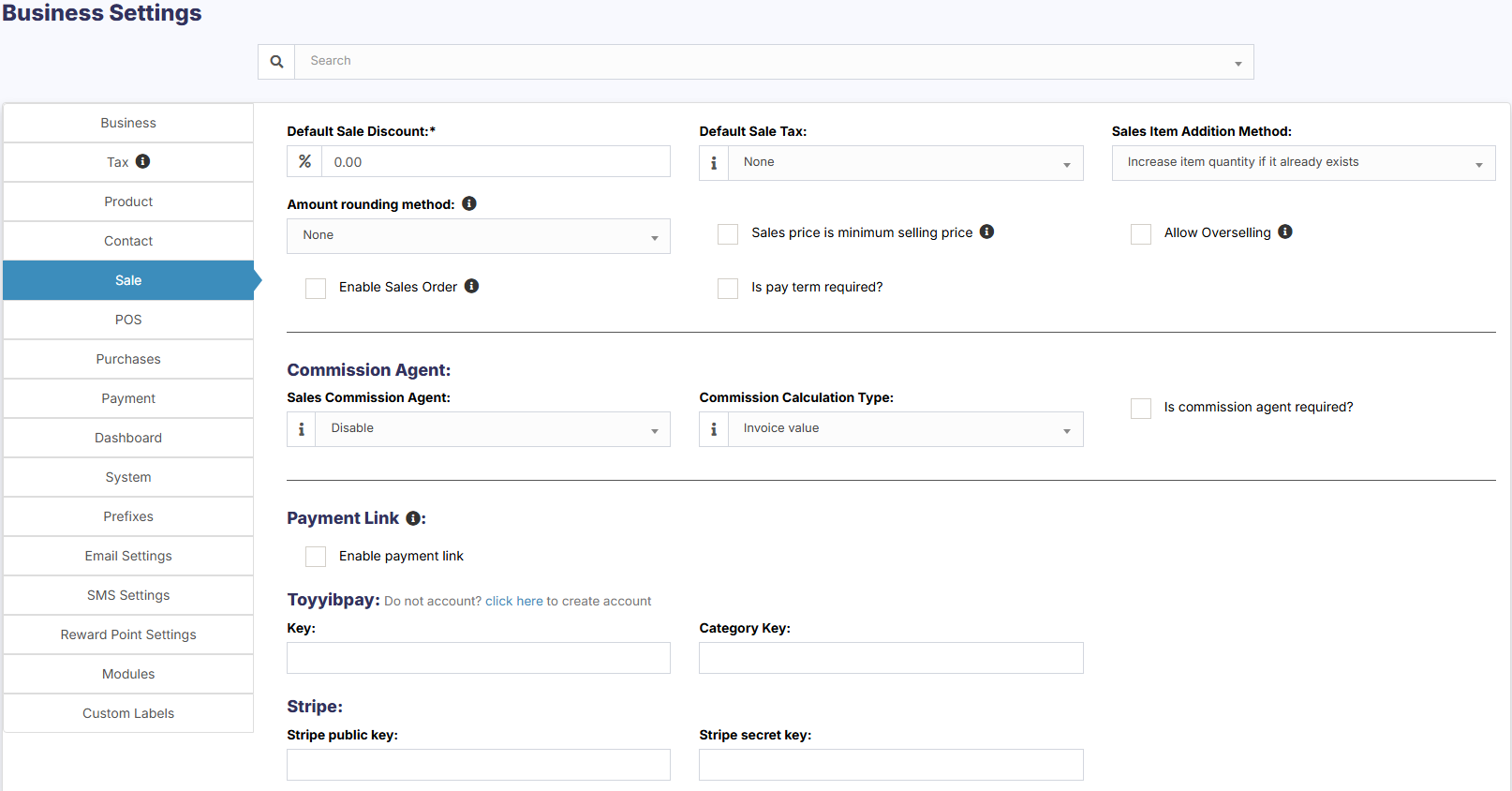The height and width of the screenshot is (791, 1512).
Task: Click info icon beside Sales price minimum
Action: pos(986,231)
